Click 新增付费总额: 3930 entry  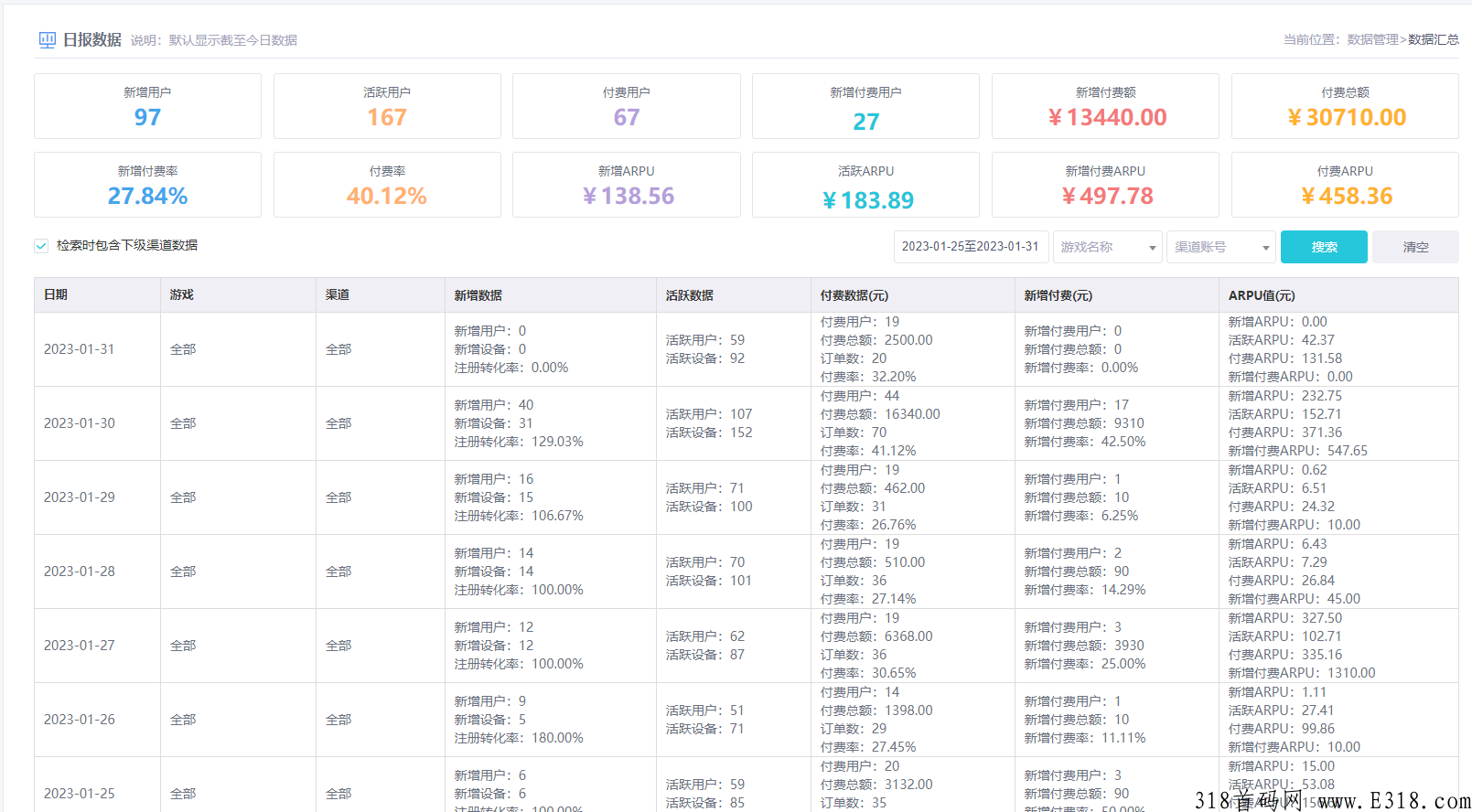coord(1084,646)
